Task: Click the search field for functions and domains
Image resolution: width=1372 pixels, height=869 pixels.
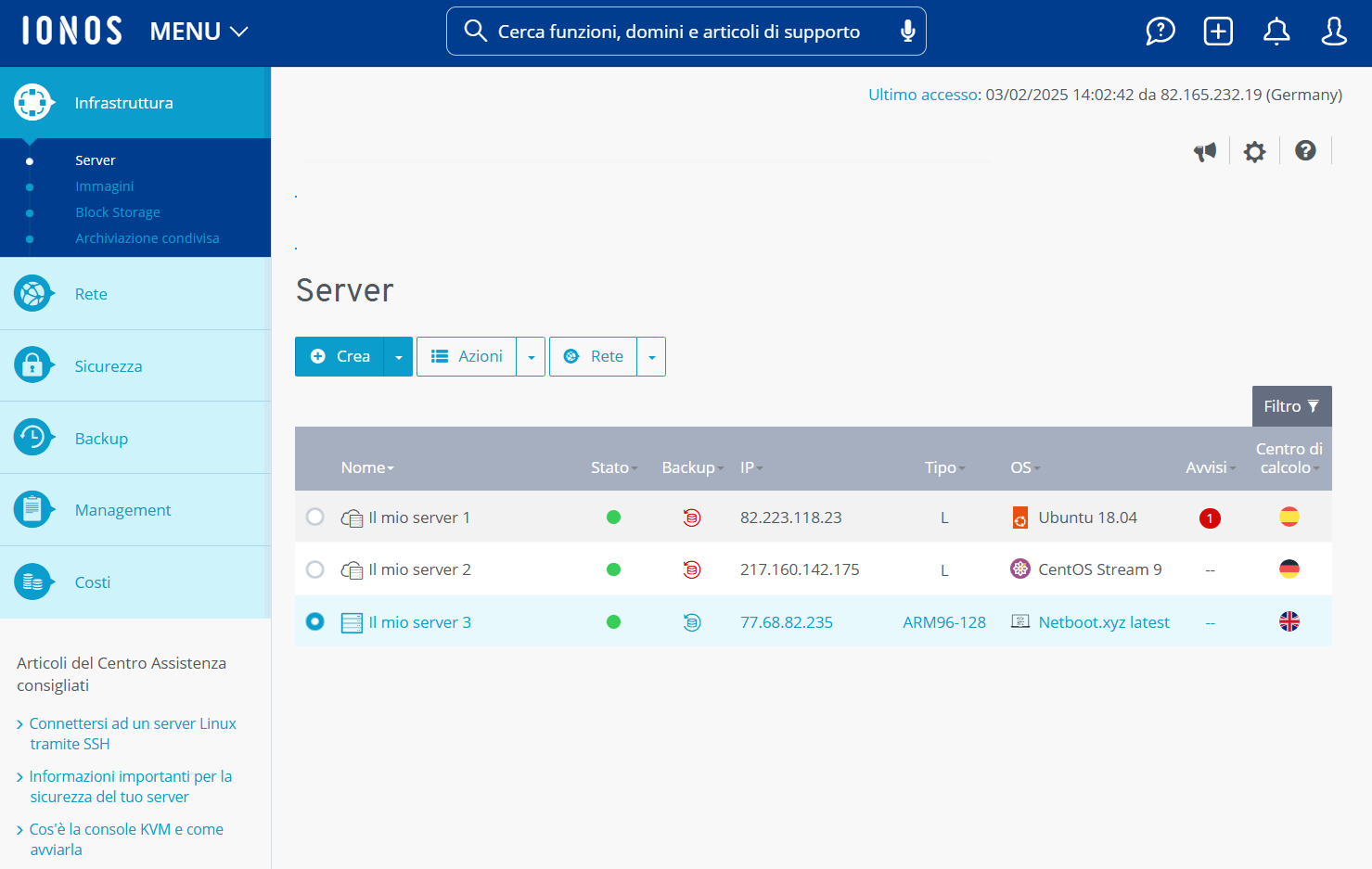Action: 686,32
